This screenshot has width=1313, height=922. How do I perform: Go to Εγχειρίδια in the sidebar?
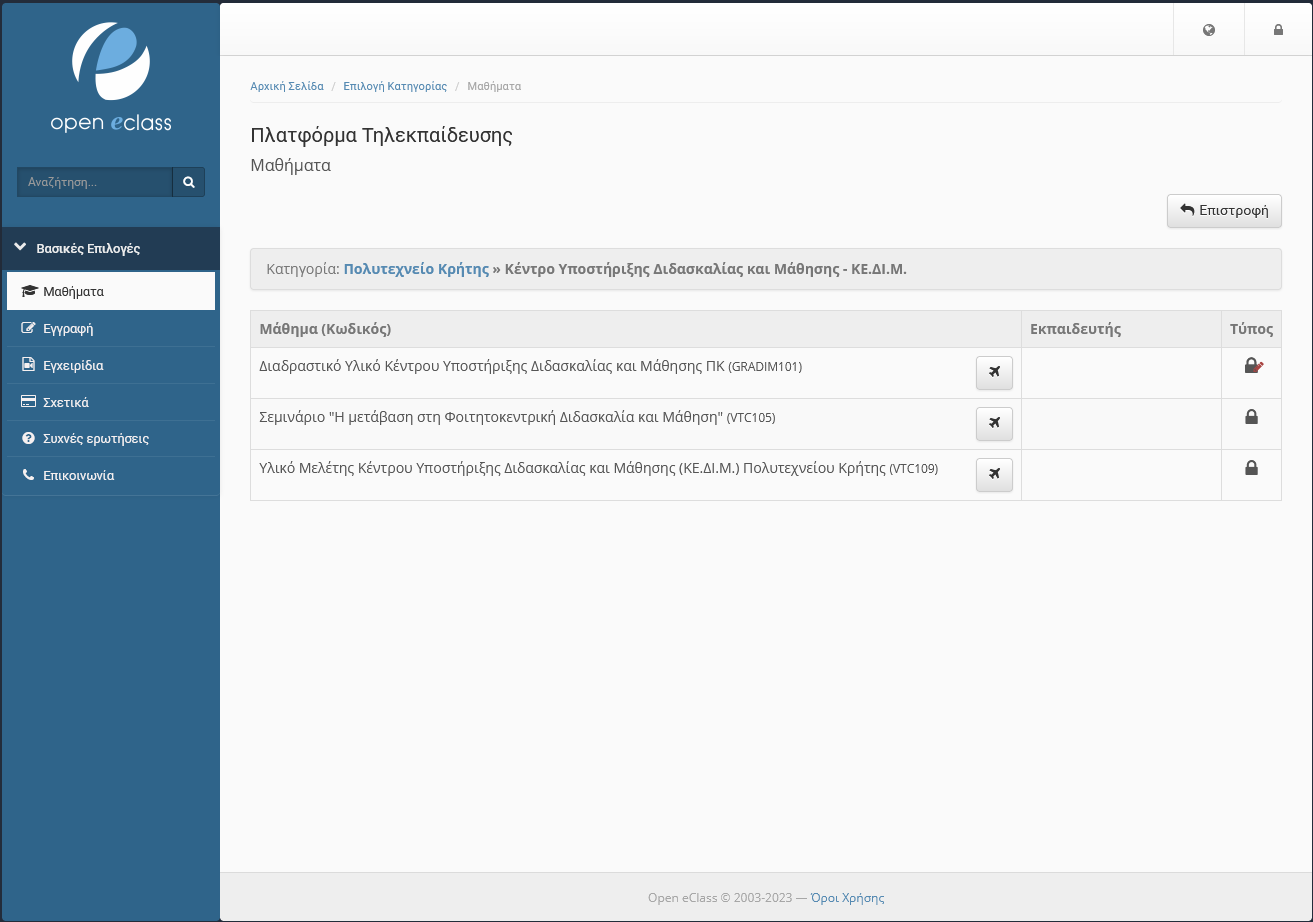pos(73,365)
